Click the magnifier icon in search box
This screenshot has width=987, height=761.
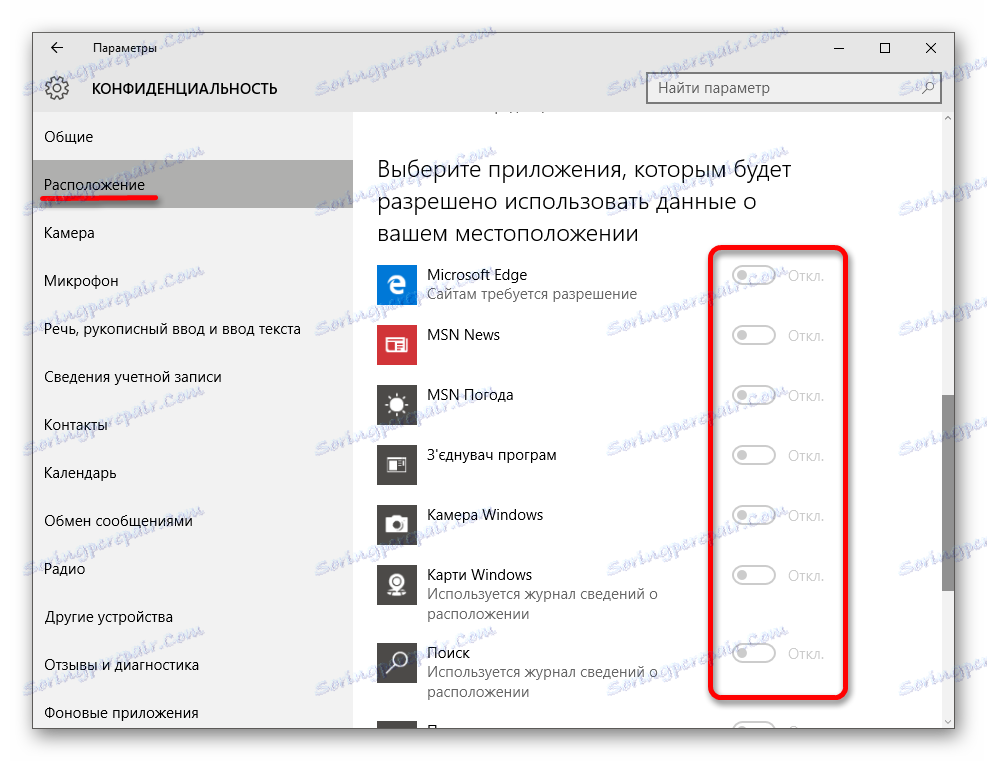(x=928, y=88)
